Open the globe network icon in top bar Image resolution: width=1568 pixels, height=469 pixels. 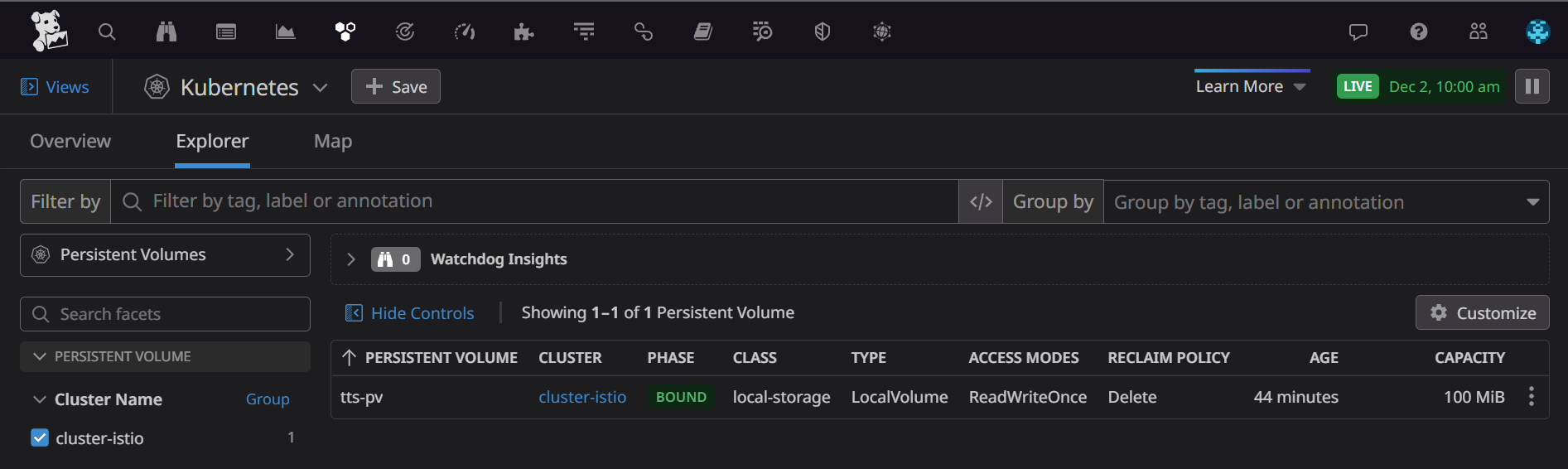click(882, 31)
